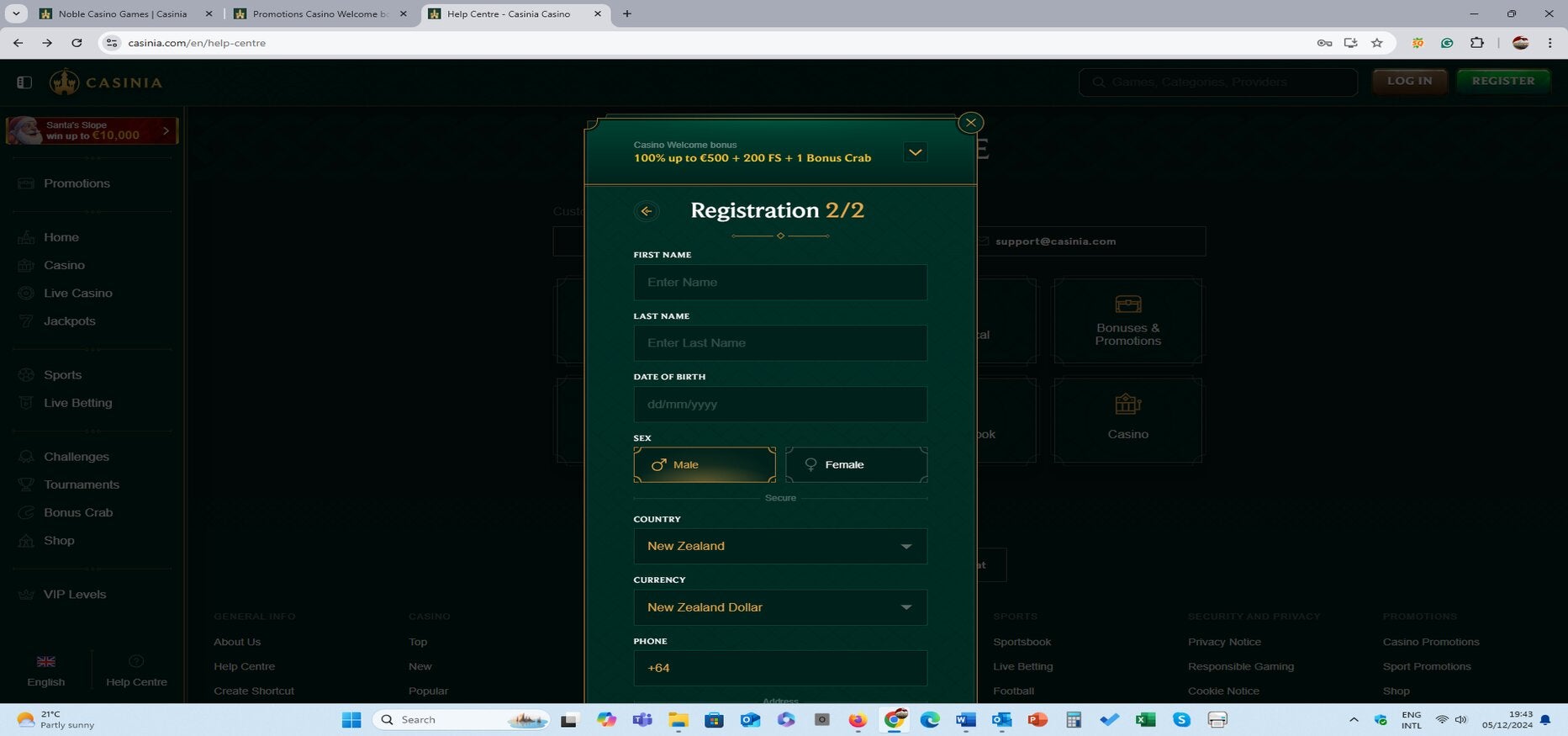
Task: Open VIP Levels in the sidebar
Action: pyautogui.click(x=74, y=594)
